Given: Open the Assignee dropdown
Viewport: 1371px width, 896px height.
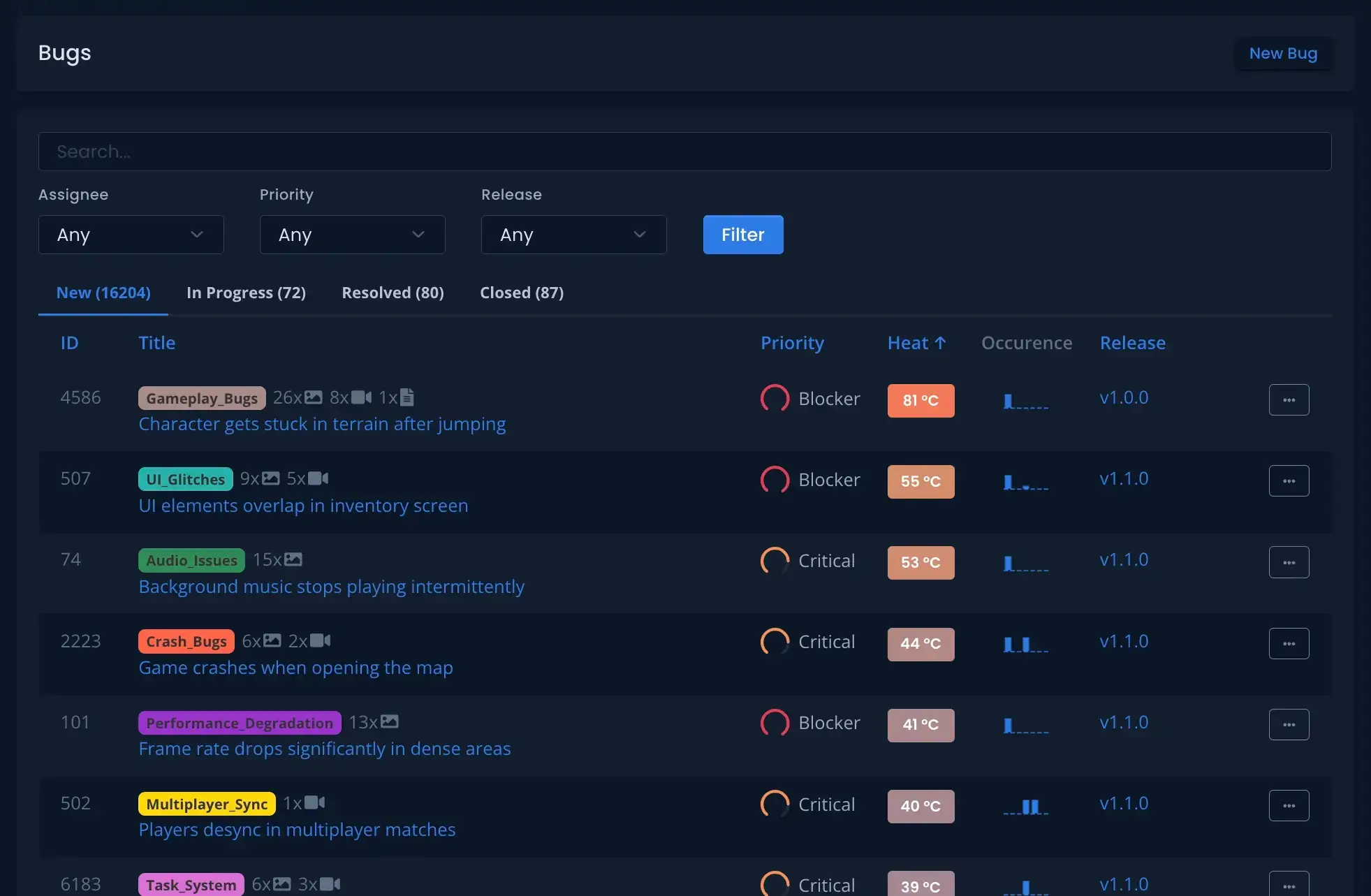Looking at the screenshot, I should tap(131, 235).
